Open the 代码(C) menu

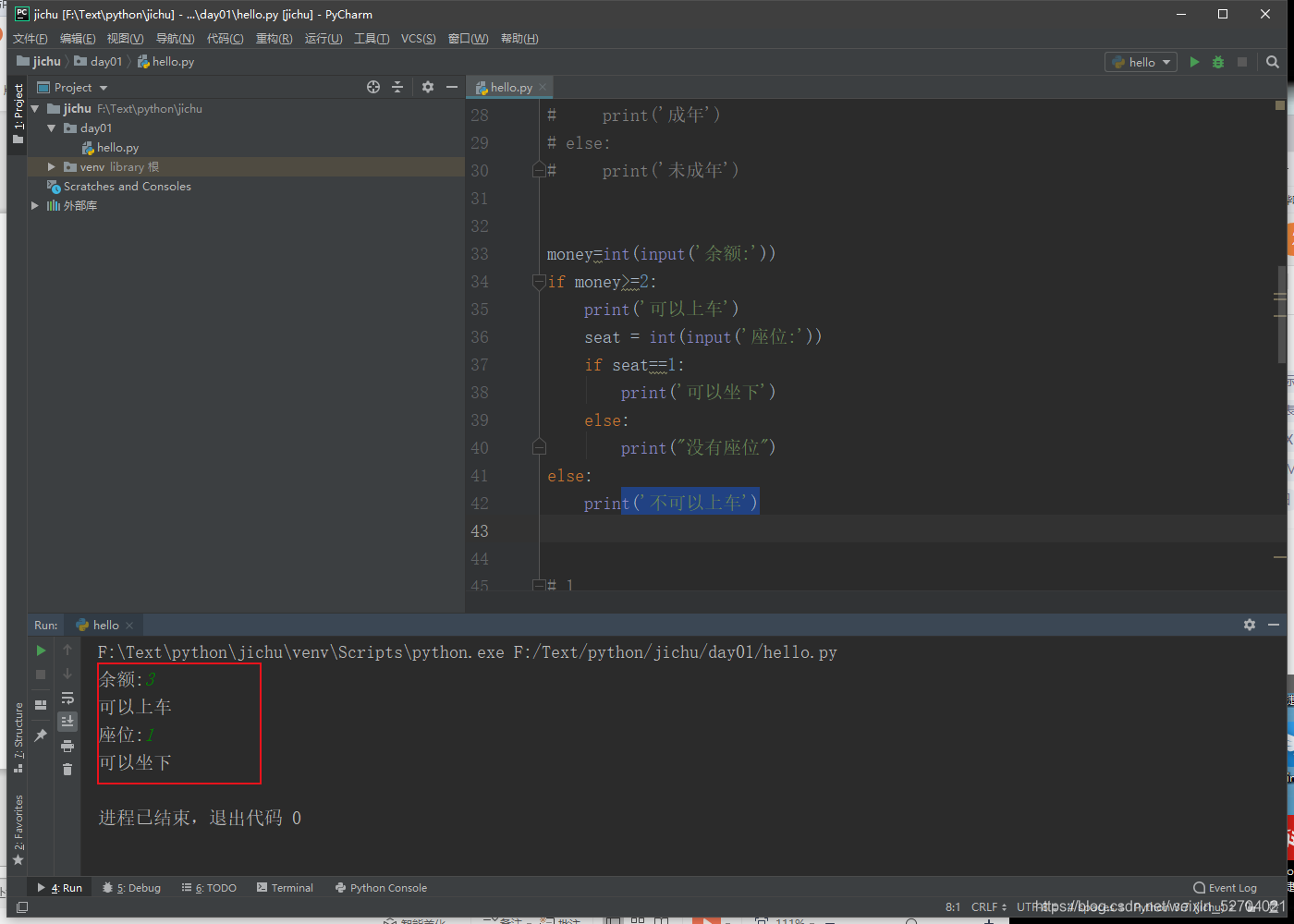pos(226,38)
